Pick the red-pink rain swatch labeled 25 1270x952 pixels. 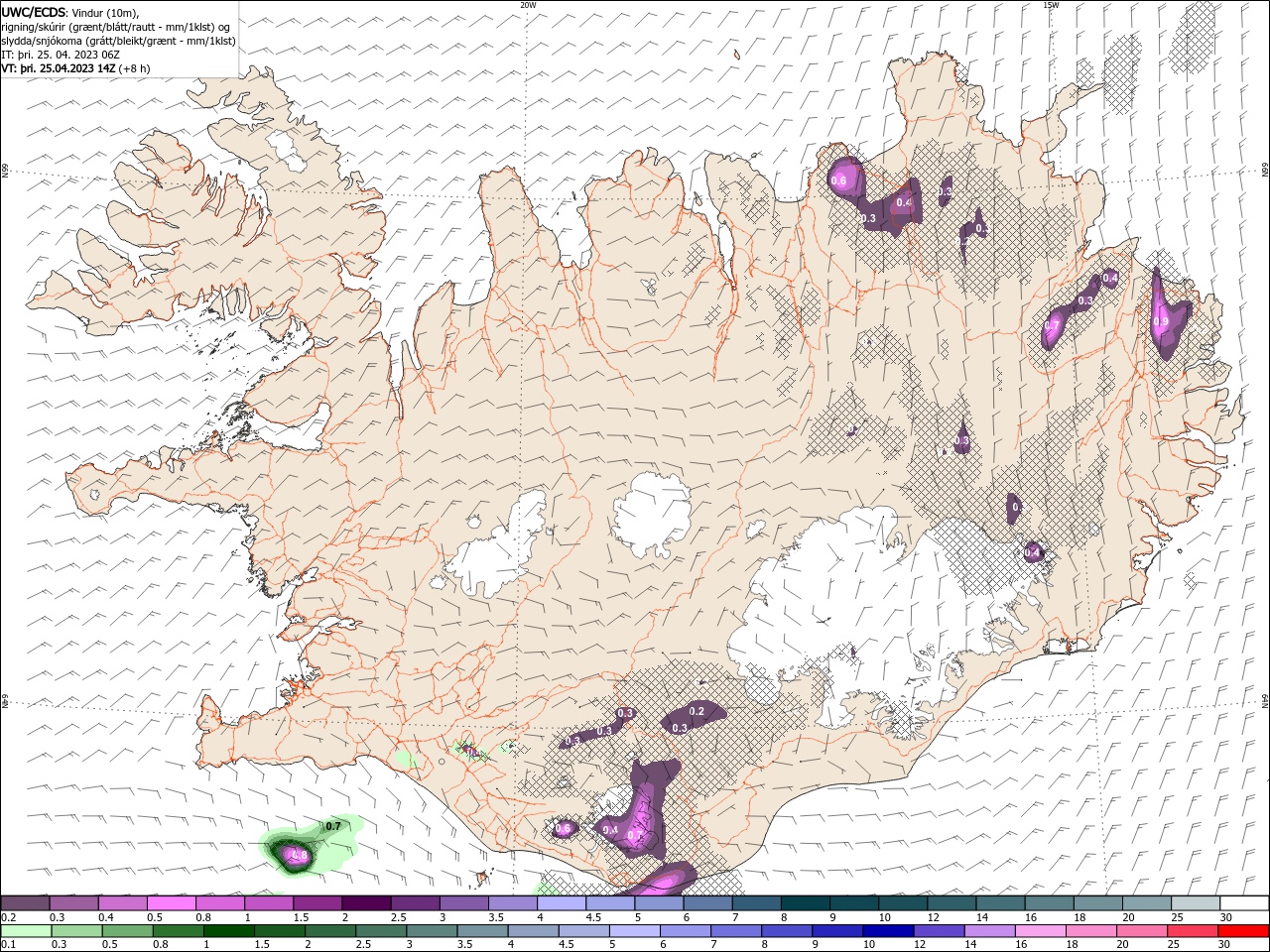click(x=1194, y=931)
